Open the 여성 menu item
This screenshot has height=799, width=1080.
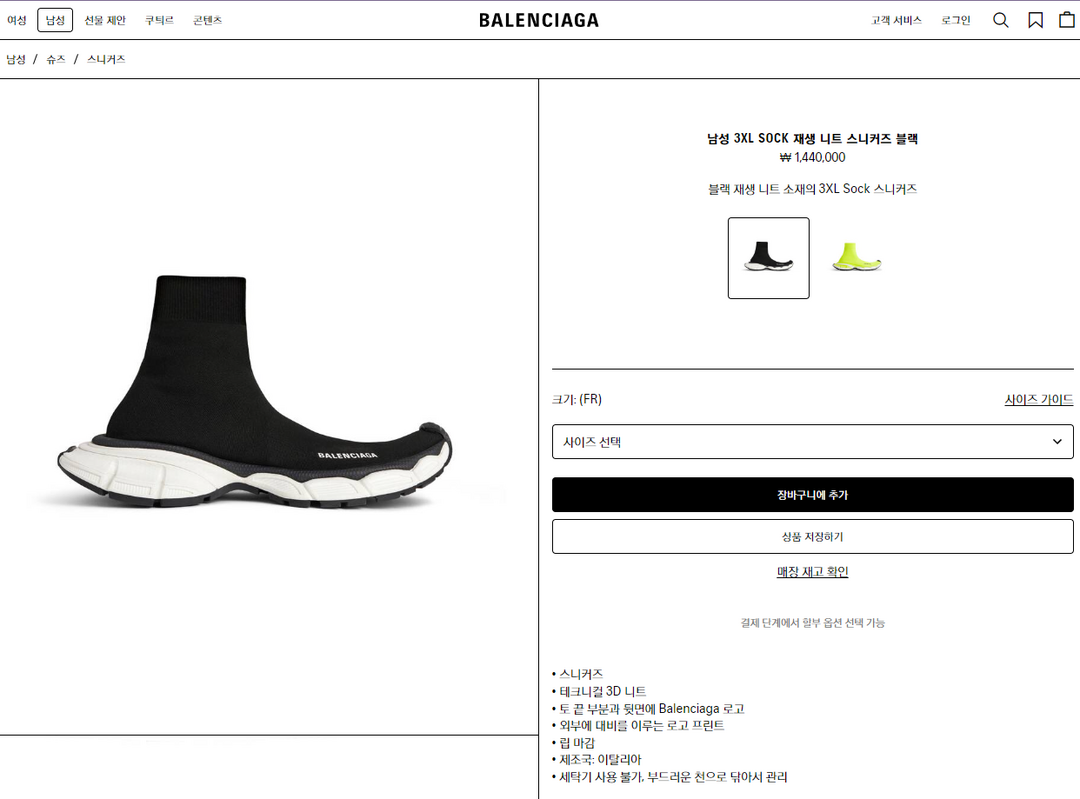coord(17,20)
